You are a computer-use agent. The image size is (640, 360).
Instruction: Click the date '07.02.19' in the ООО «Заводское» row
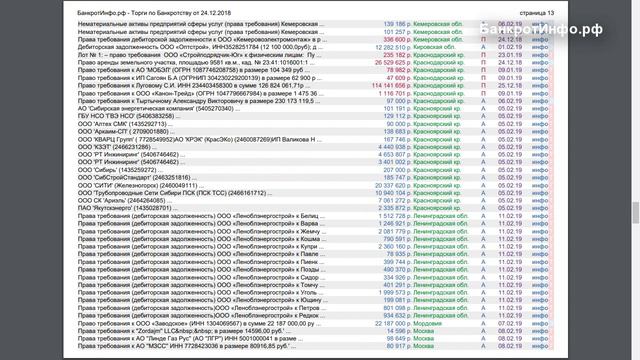point(510,323)
